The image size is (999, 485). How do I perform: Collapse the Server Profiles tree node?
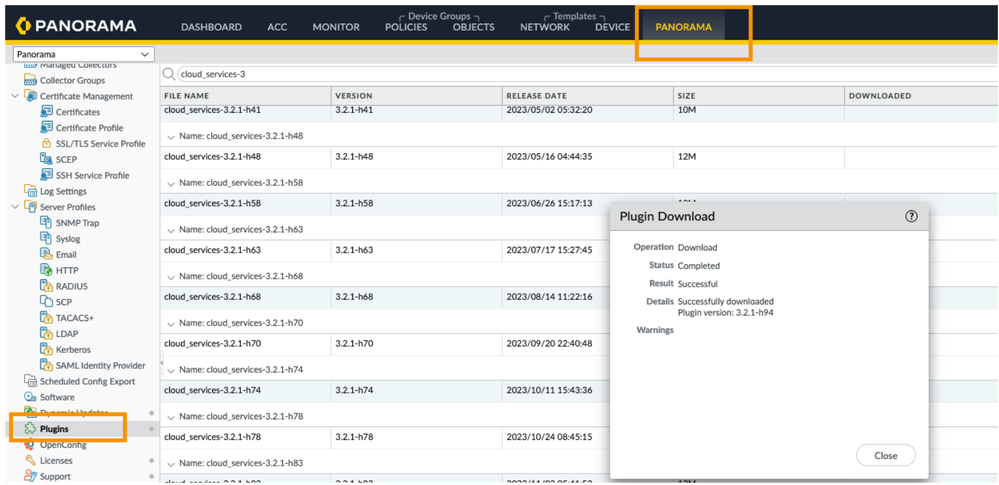tap(15, 207)
